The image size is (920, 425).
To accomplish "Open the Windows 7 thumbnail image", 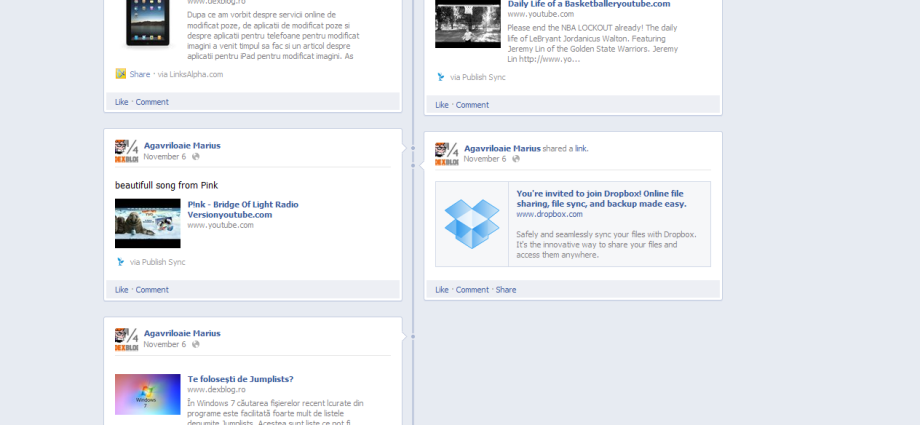I will pyautogui.click(x=148, y=394).
